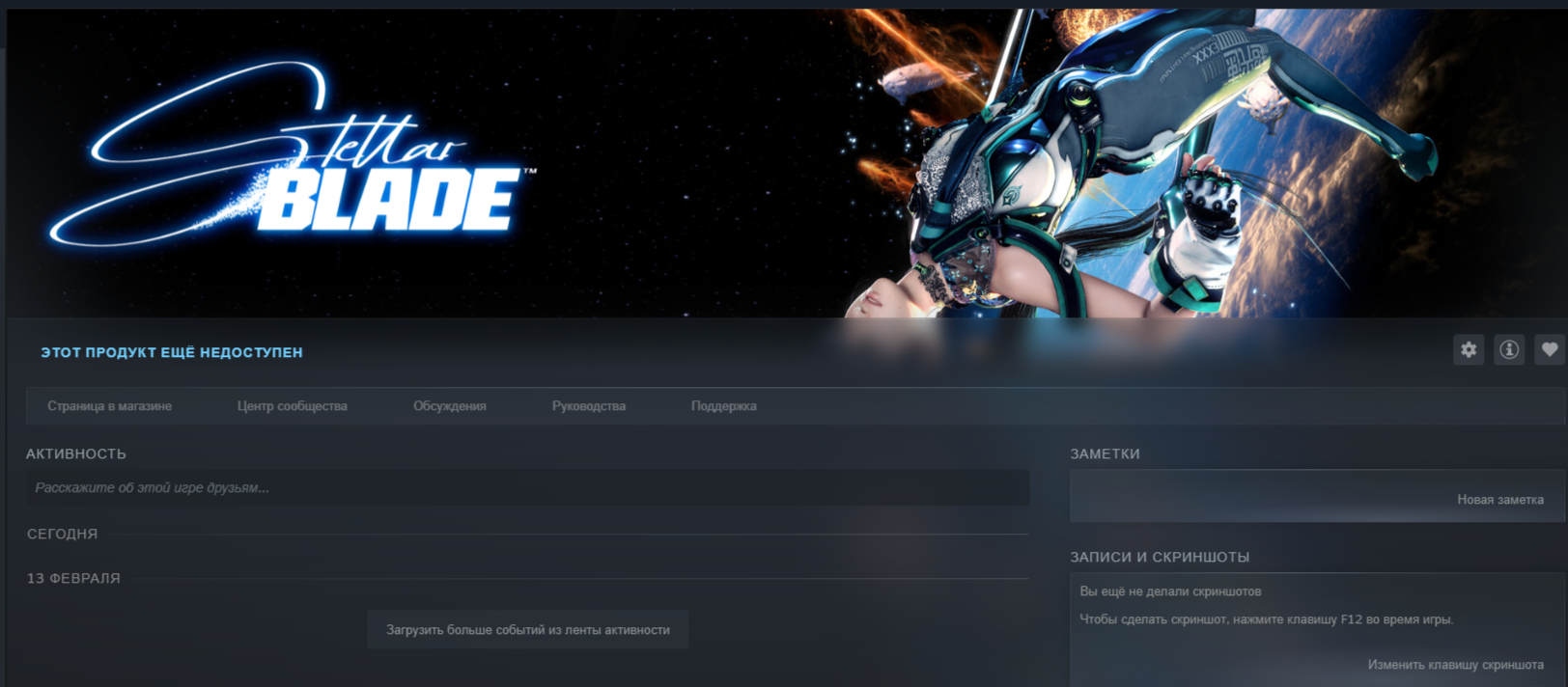Add Stellar Blade to favorites with the heart icon
The width and height of the screenshot is (1568, 687).
pyautogui.click(x=1550, y=349)
